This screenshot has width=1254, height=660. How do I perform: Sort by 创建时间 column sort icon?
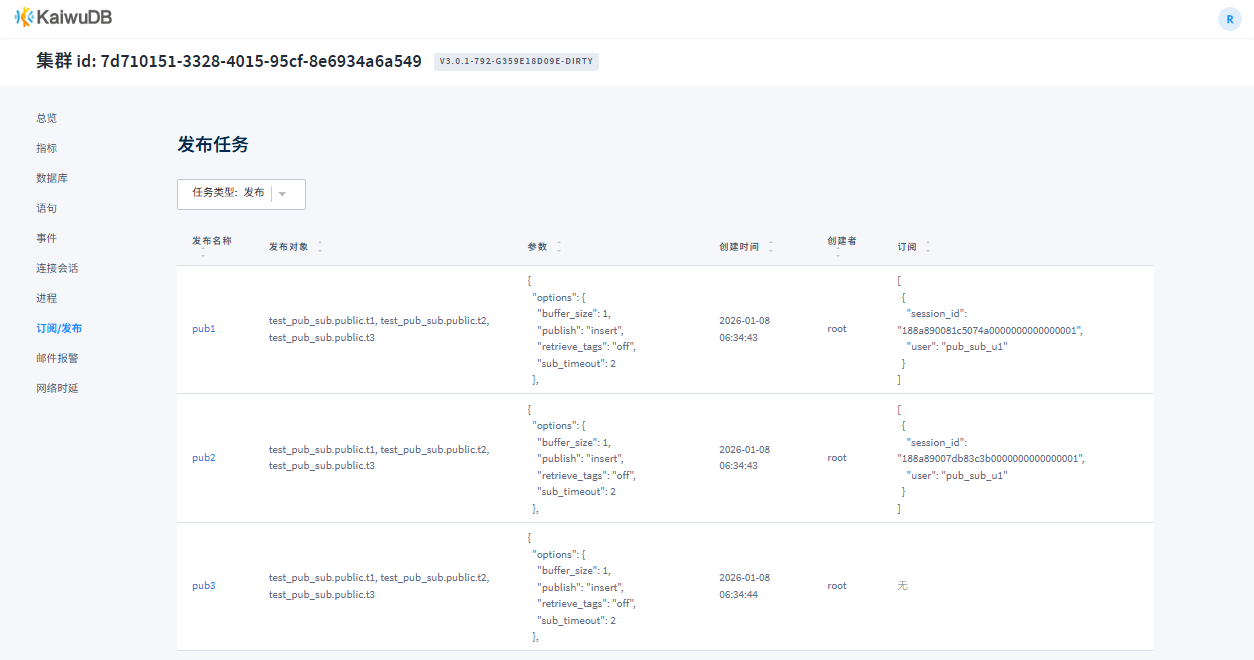771,246
